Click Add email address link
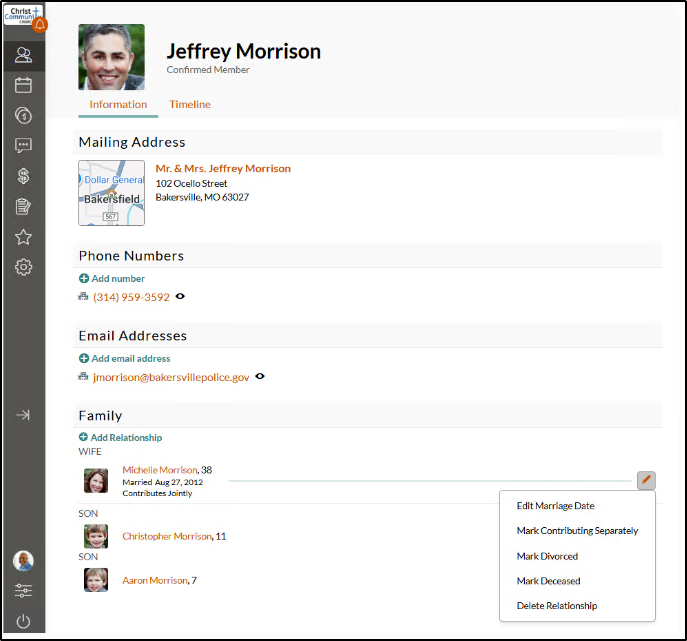 pos(130,358)
